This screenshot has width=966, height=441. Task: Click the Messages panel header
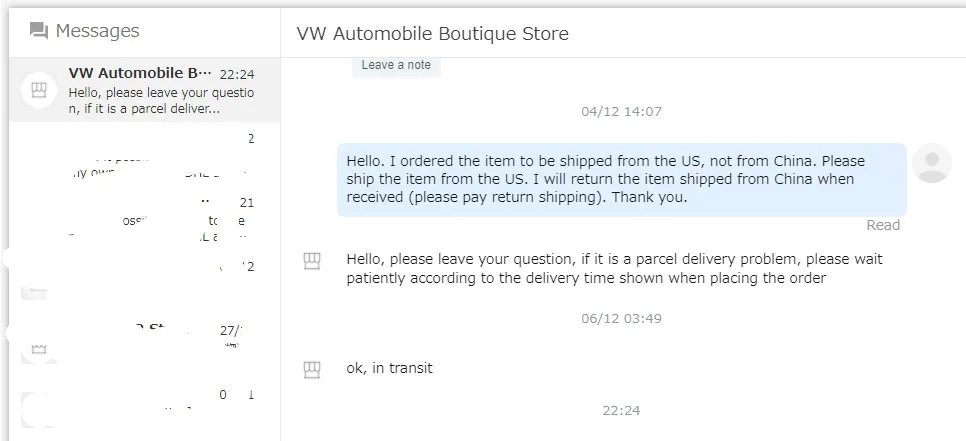(97, 31)
